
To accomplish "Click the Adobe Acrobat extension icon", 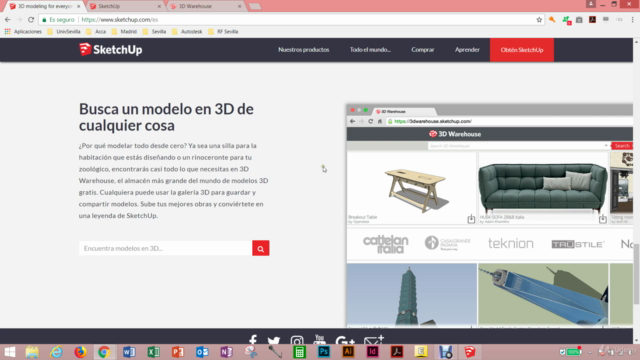I will (x=592, y=20).
